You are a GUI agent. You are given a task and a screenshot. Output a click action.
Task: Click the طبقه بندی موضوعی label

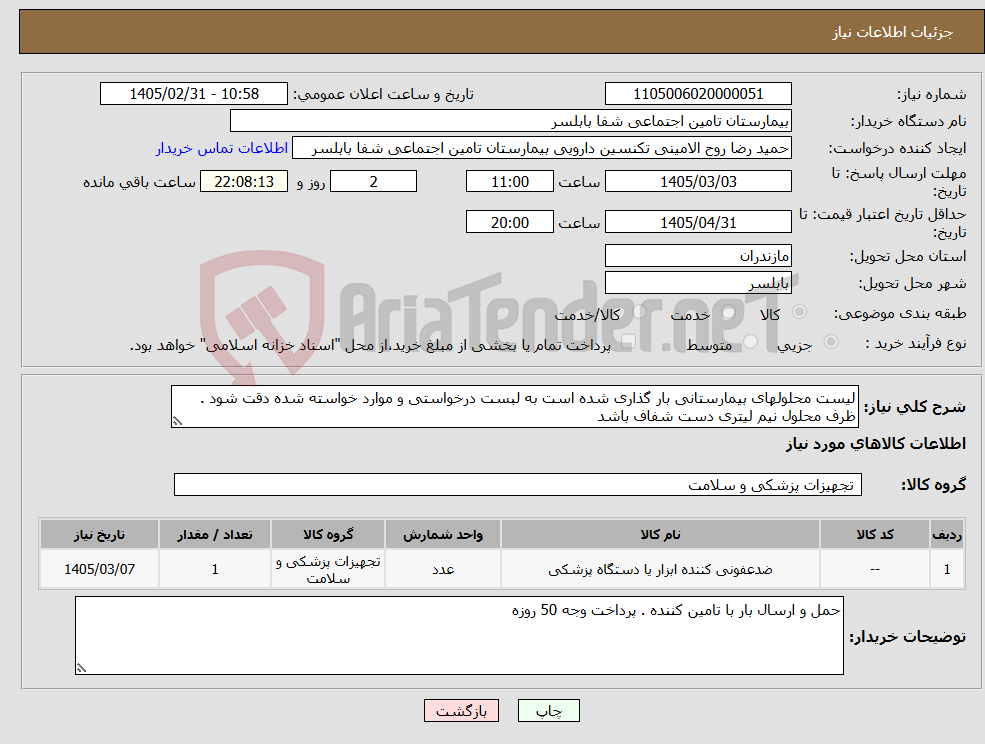tap(900, 313)
